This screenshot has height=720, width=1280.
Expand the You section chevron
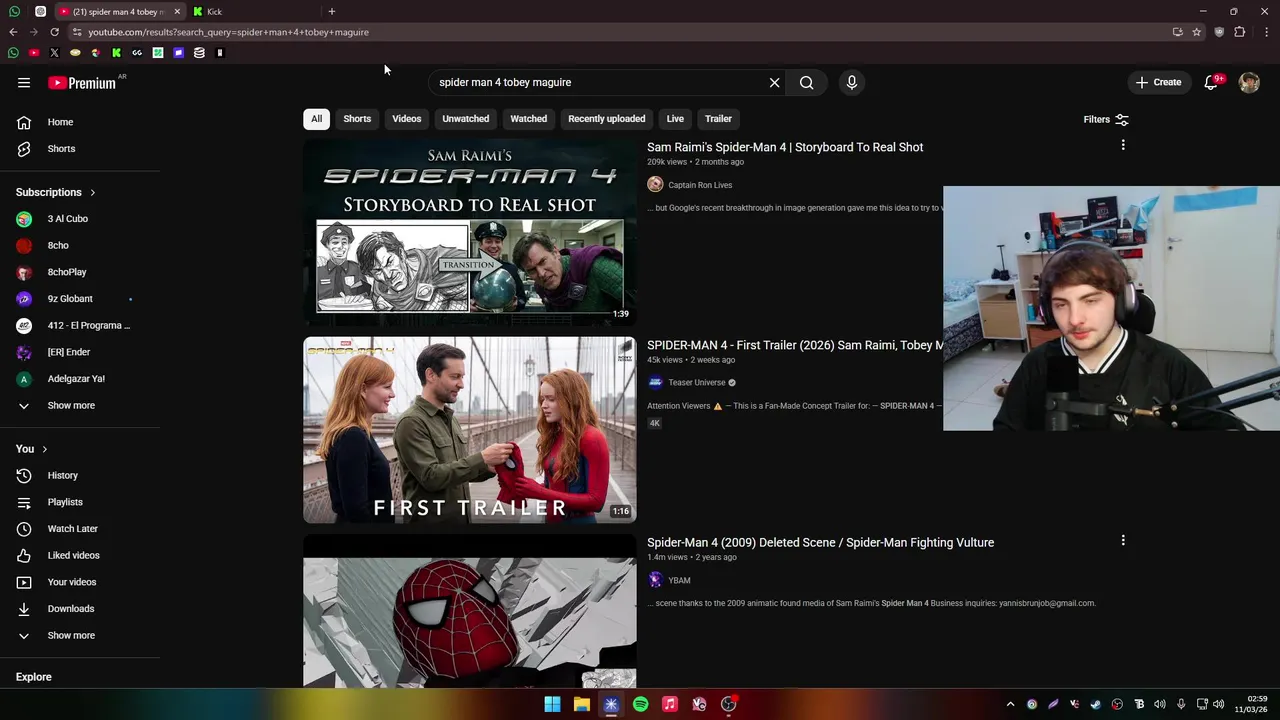pos(45,449)
